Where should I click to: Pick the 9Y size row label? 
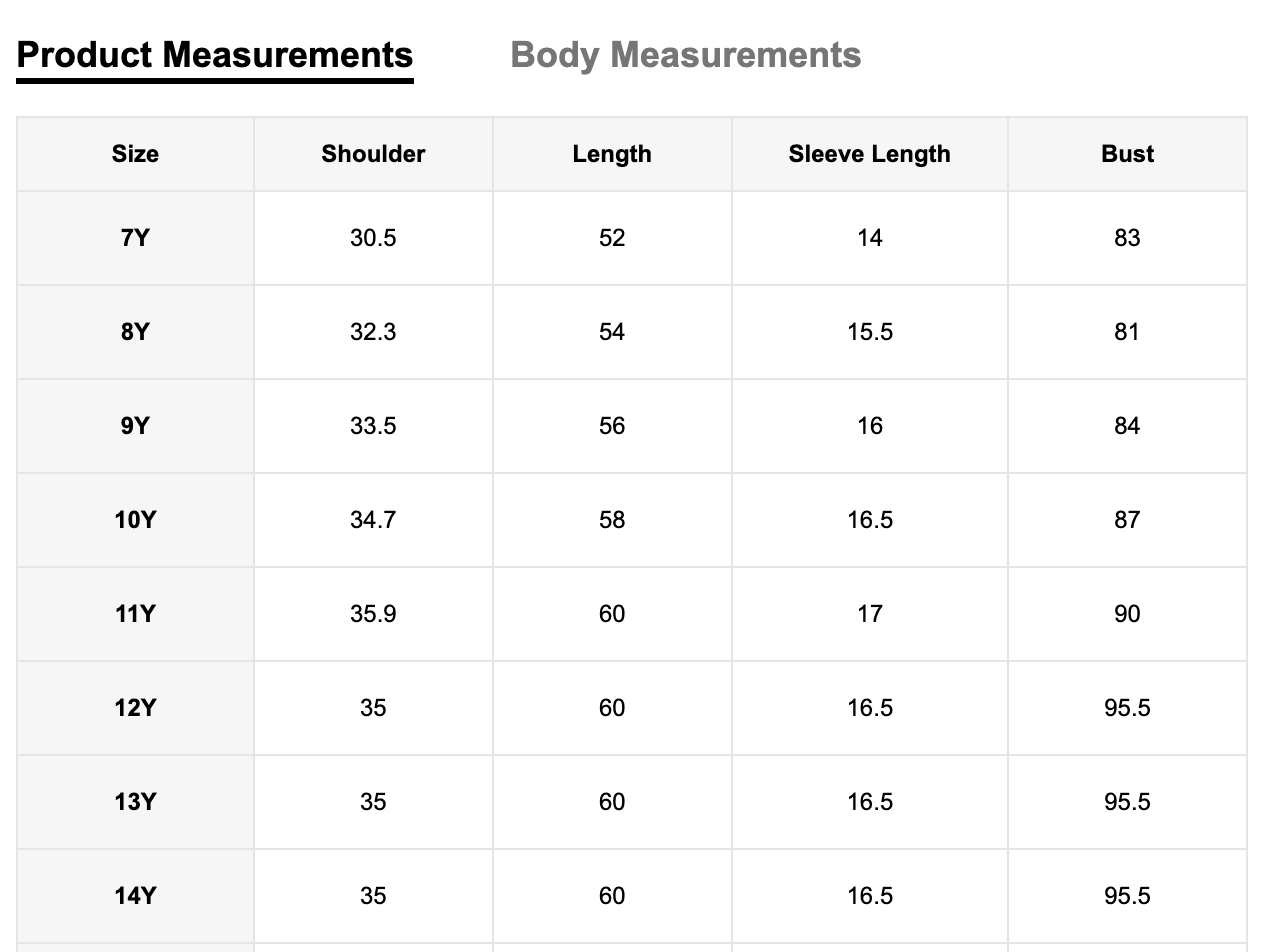[x=135, y=426]
